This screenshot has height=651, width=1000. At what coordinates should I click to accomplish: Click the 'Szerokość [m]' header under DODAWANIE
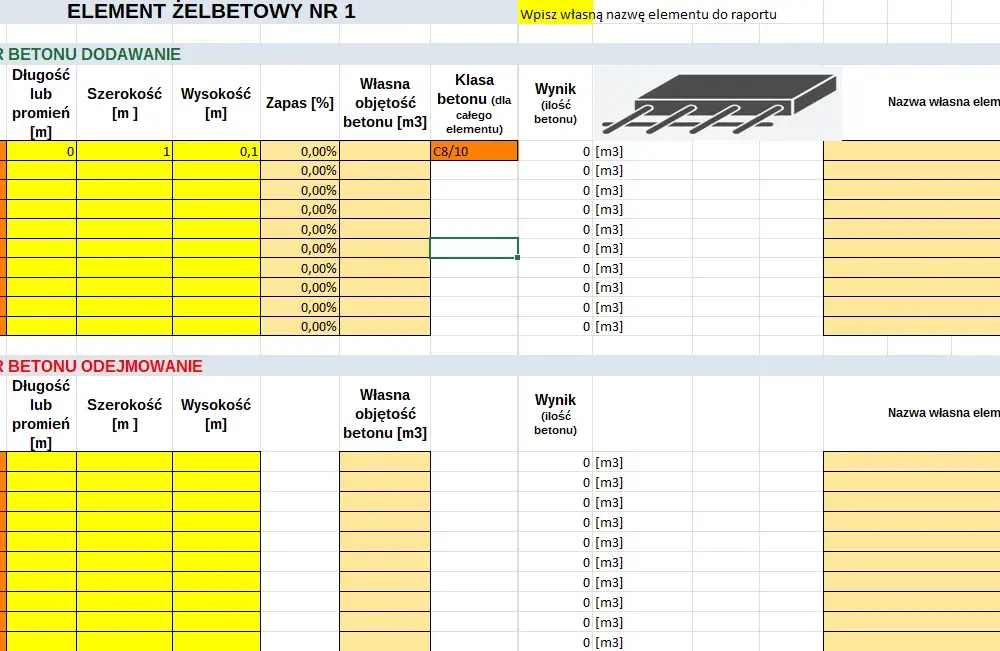pyautogui.click(x=124, y=103)
